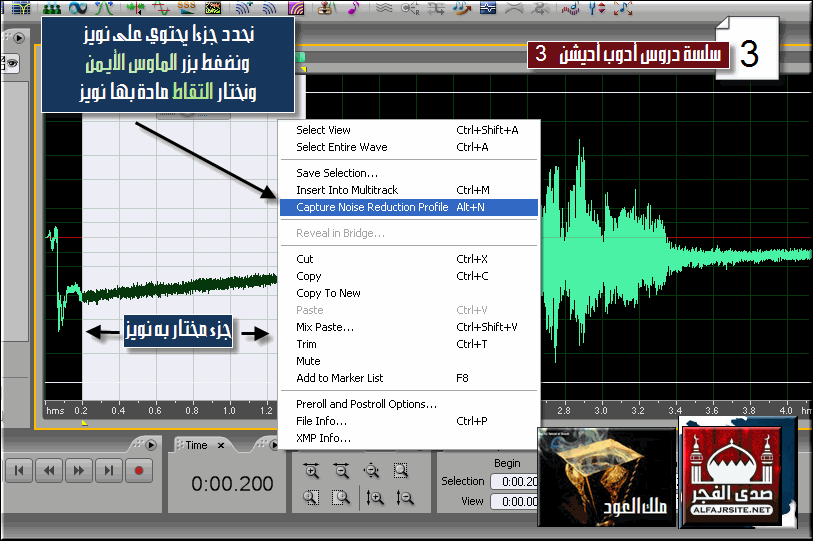The height and width of the screenshot is (541, 813).
Task: Open the transport panel options menu
Action: click(151, 445)
